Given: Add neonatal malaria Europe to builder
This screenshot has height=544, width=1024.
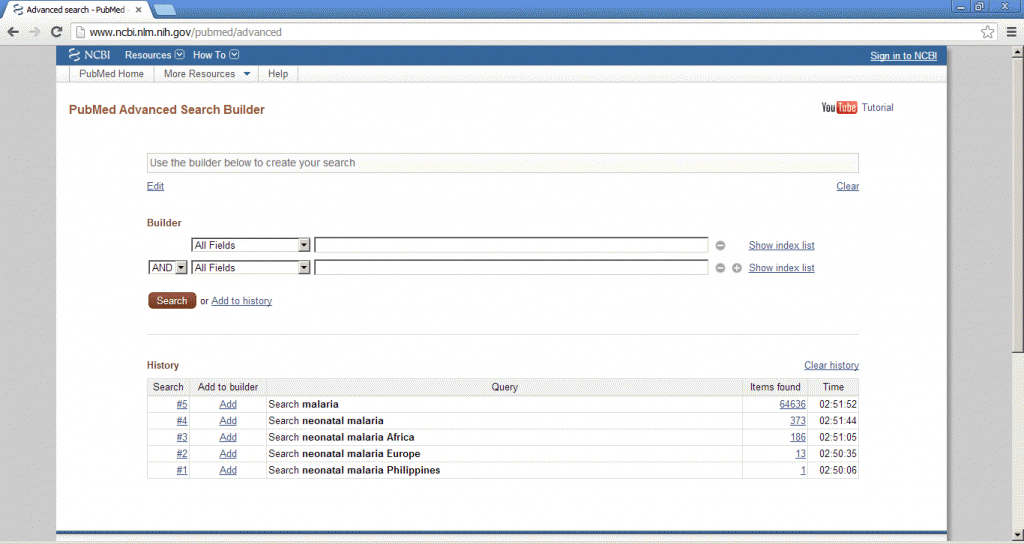Looking at the screenshot, I should tap(228, 454).
